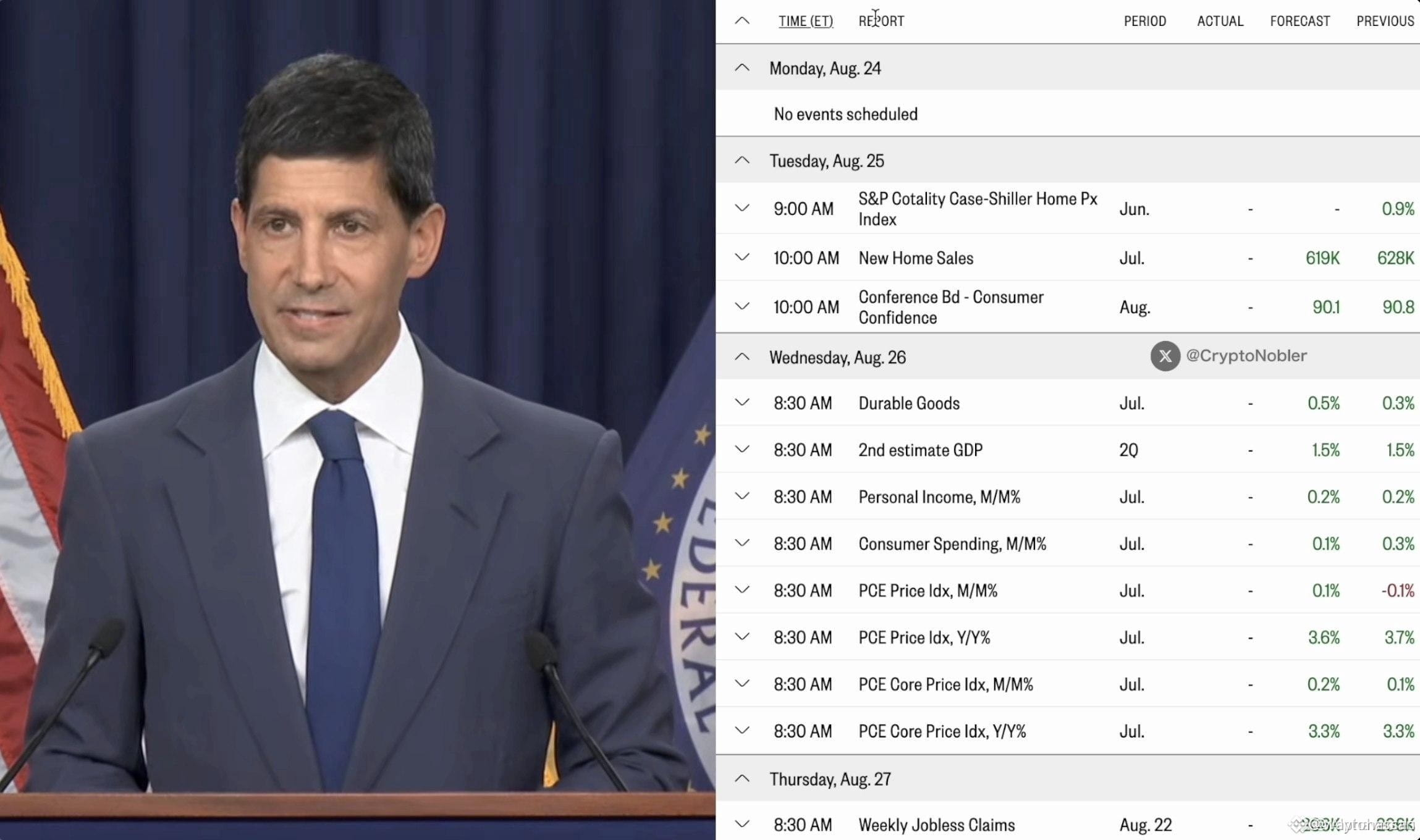Click the 10:00 AM time for New Home Sales
This screenshot has width=1420, height=840.
pyautogui.click(x=806, y=258)
